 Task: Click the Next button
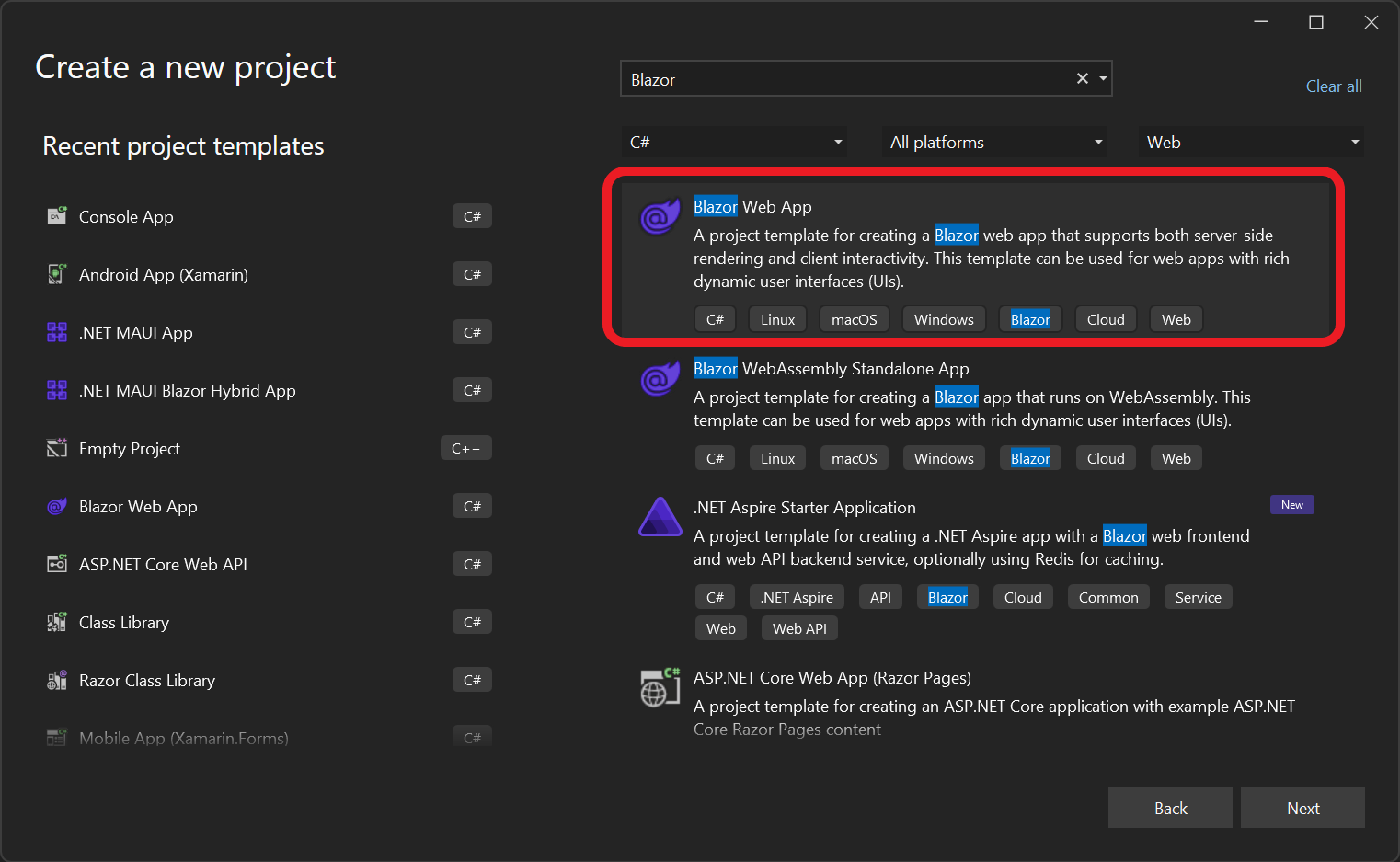(x=1302, y=807)
